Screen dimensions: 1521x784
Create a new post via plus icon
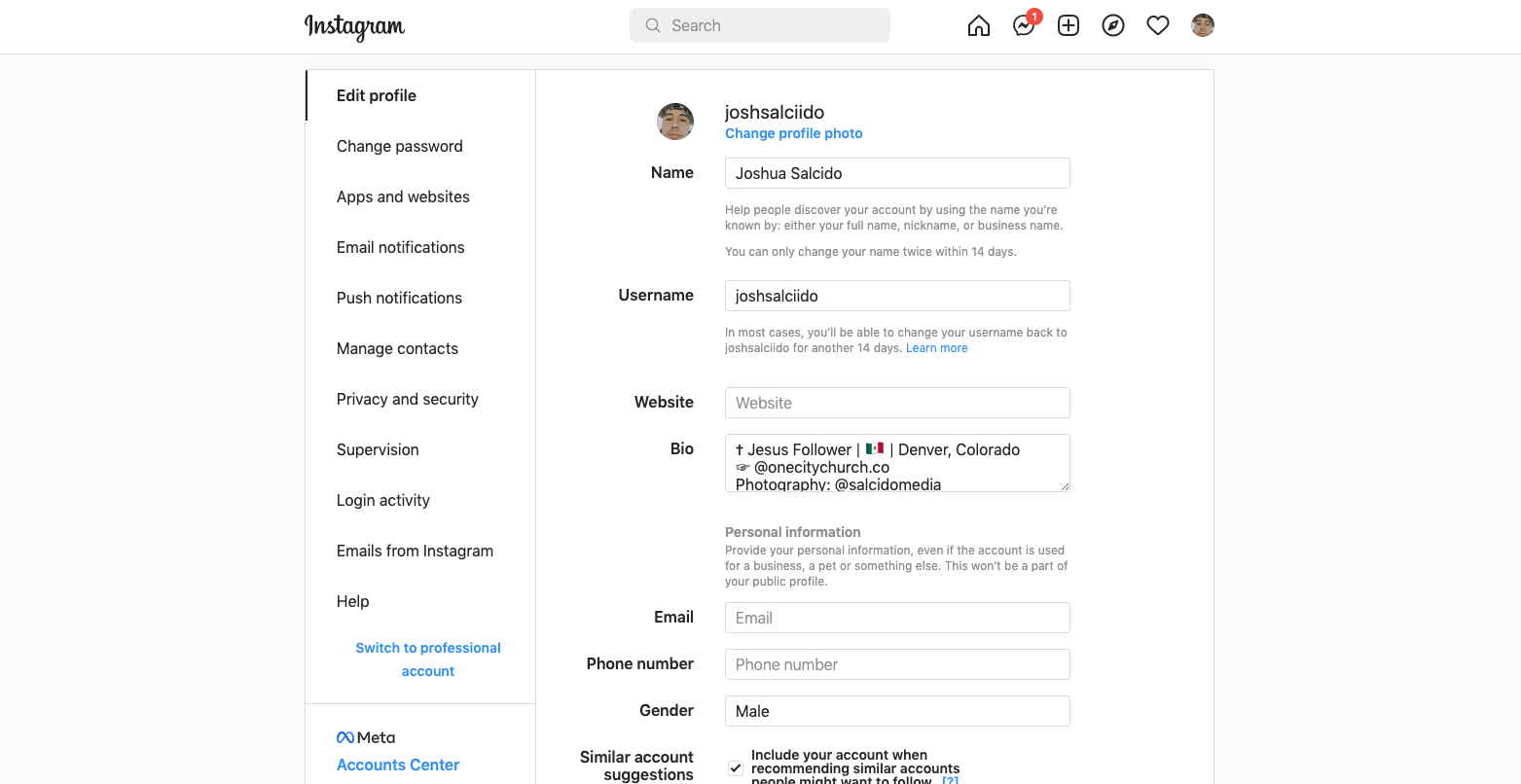click(x=1068, y=26)
